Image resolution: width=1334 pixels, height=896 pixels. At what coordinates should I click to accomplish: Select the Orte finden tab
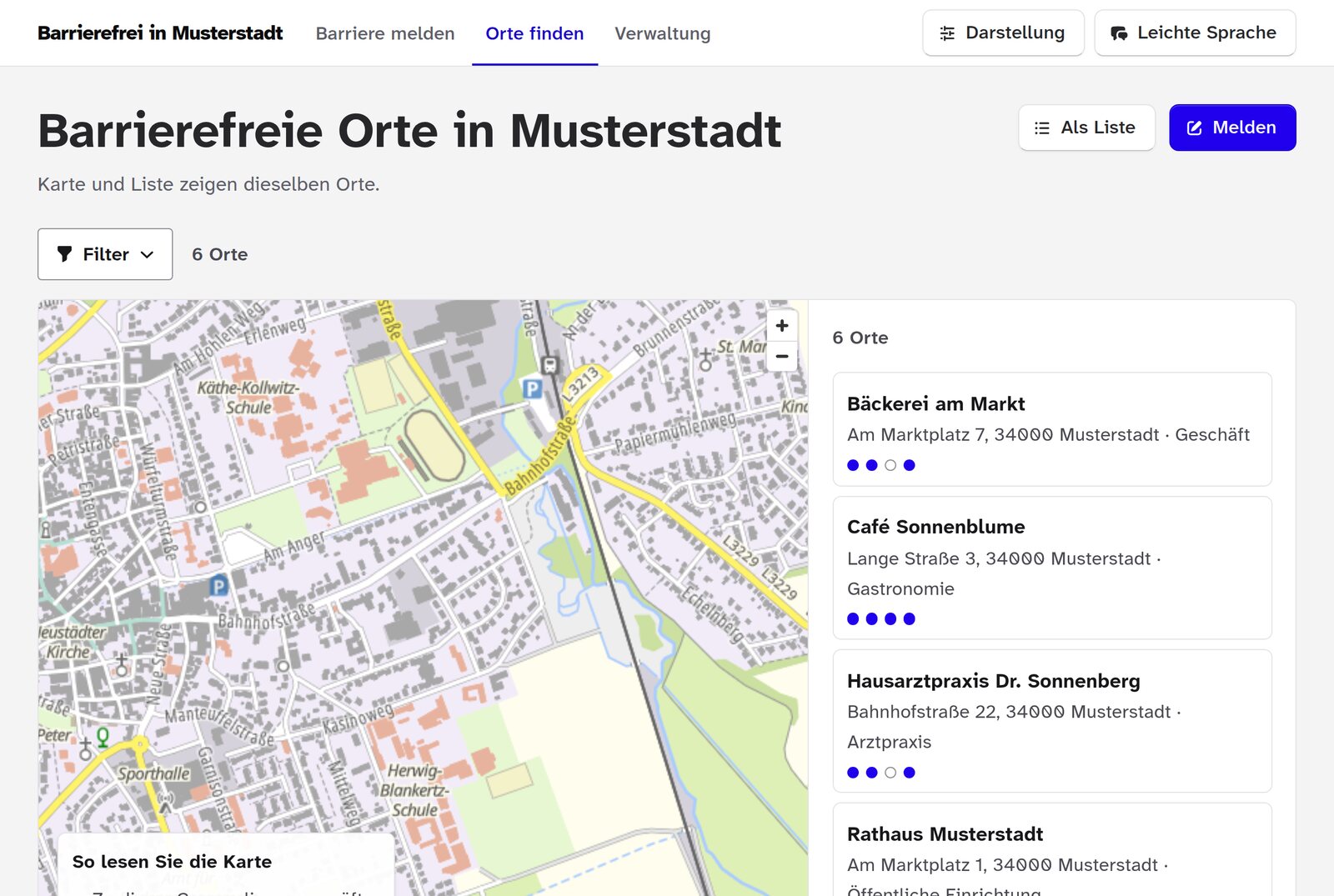point(534,33)
